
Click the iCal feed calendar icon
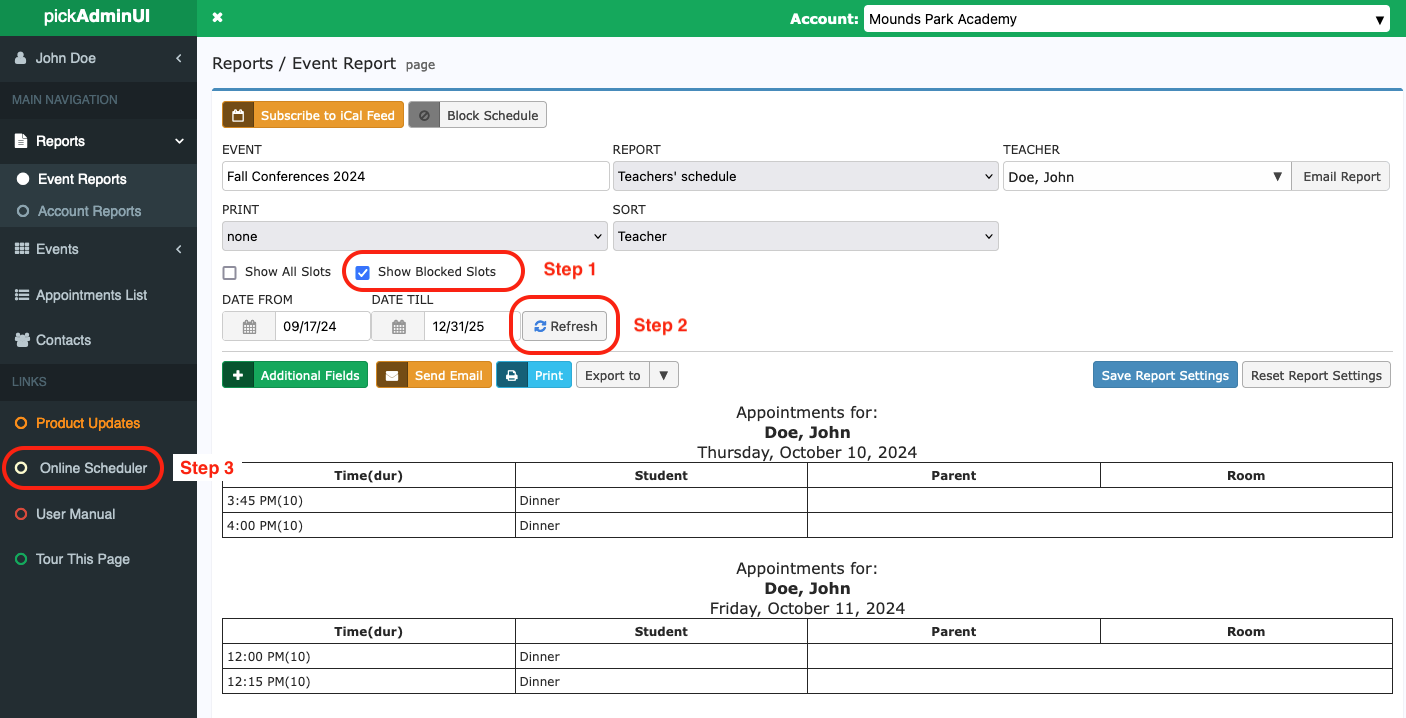pos(238,116)
